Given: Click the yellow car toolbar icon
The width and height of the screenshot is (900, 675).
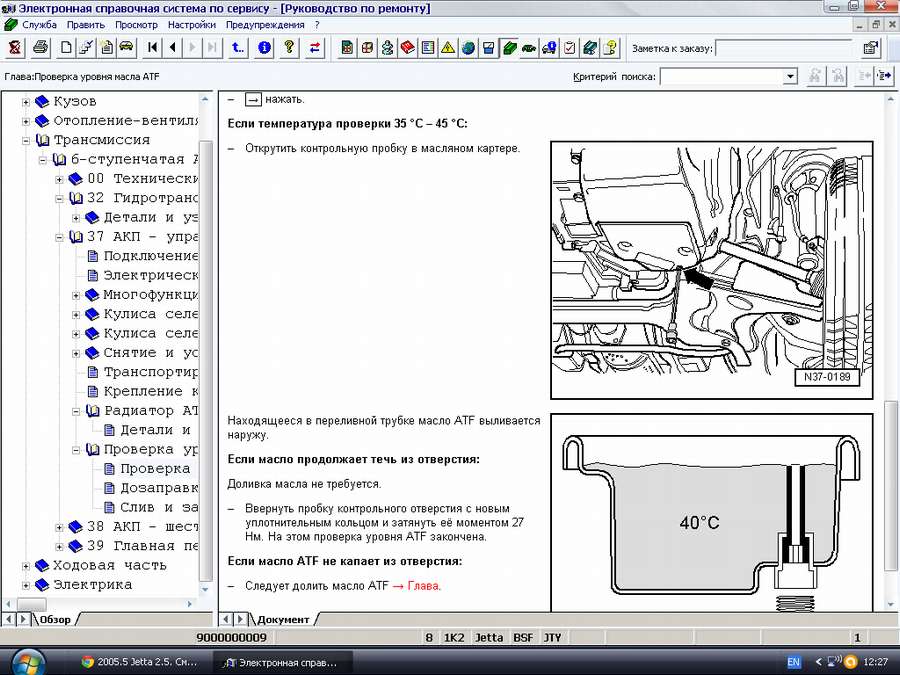Looking at the screenshot, I should point(126,48).
